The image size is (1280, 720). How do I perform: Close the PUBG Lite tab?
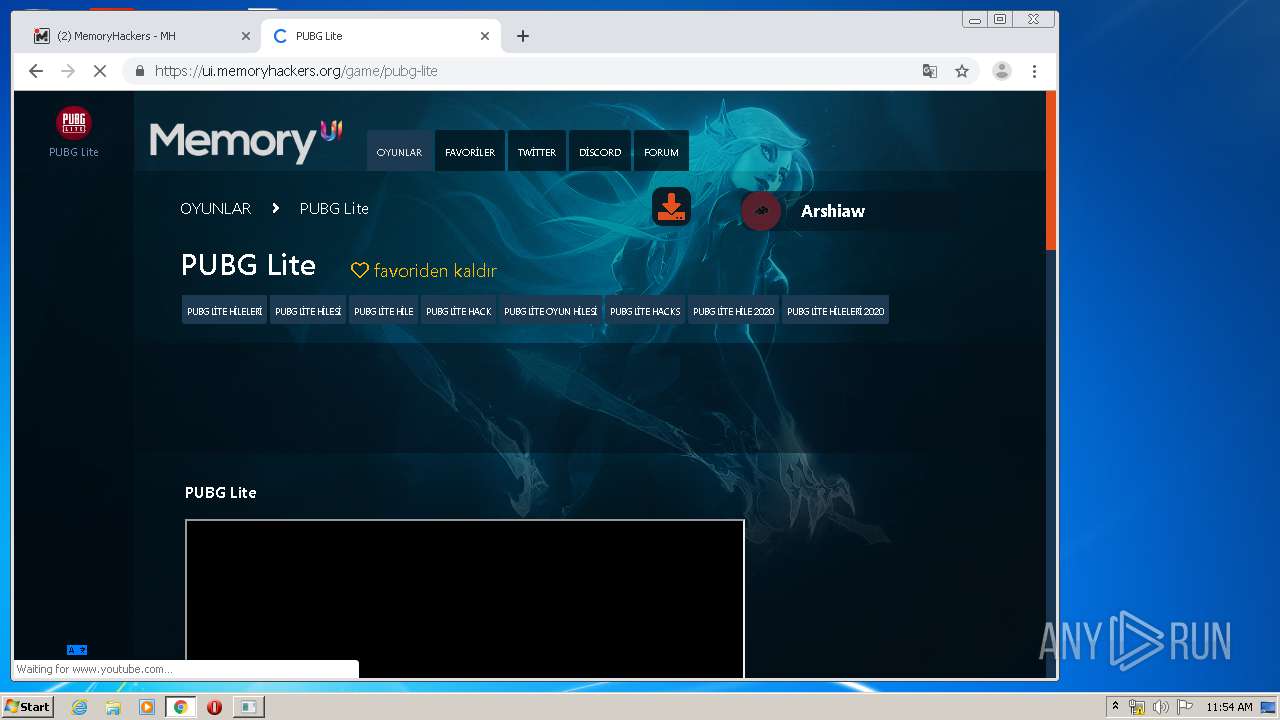click(485, 36)
